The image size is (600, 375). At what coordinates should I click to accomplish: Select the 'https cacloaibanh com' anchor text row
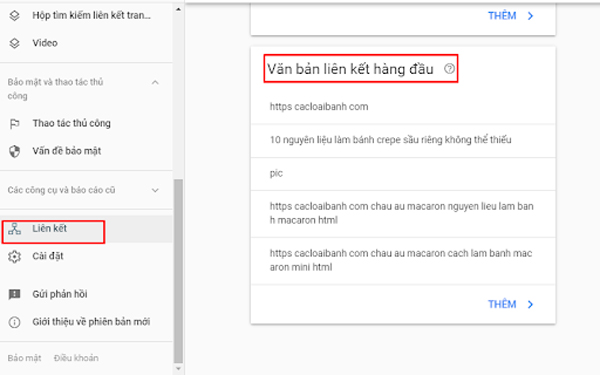tap(403, 107)
